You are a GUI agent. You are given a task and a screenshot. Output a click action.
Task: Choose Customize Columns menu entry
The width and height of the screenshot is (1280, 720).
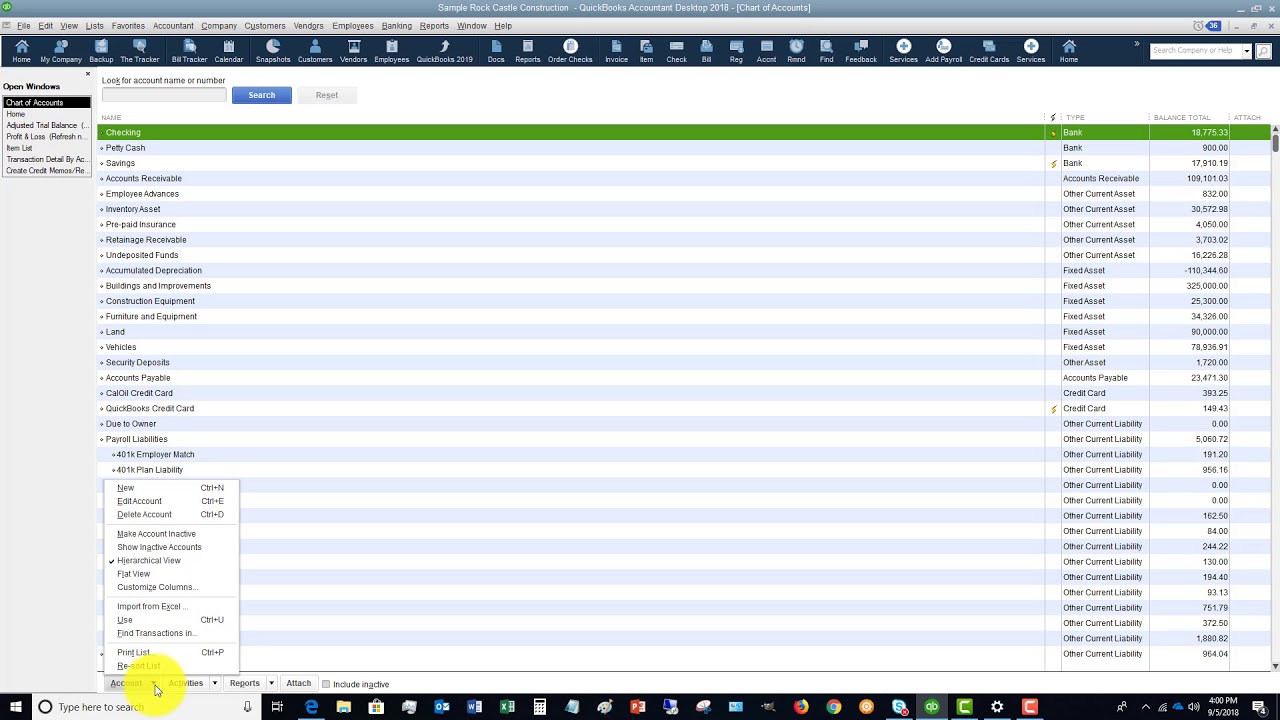[x=157, y=587]
